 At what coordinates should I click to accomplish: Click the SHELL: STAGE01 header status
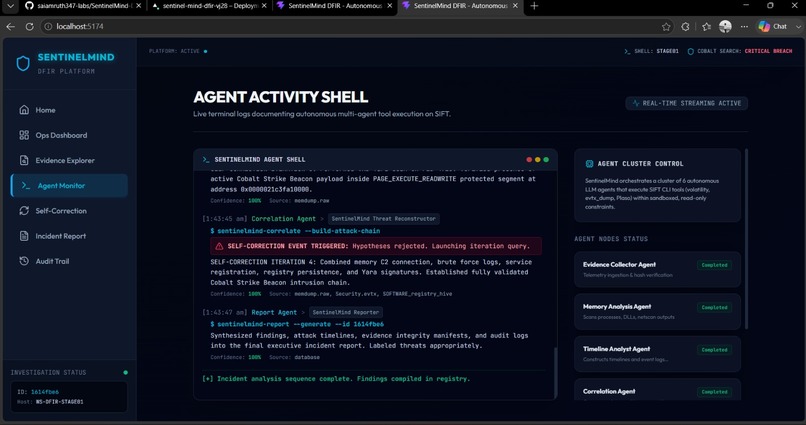click(x=651, y=51)
